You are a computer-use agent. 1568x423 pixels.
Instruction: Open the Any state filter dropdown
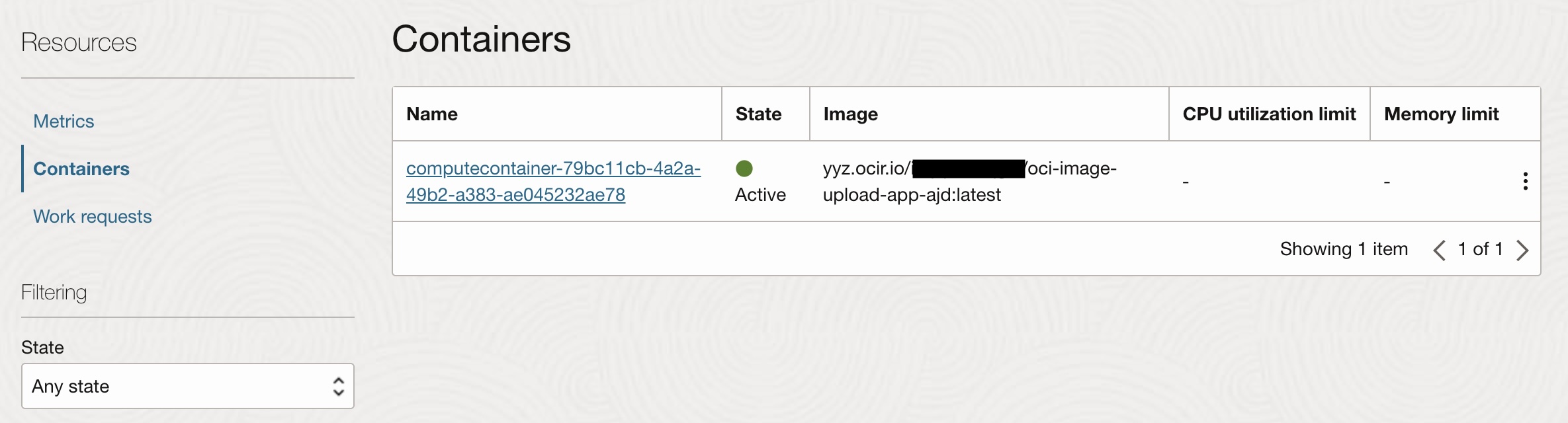(187, 387)
